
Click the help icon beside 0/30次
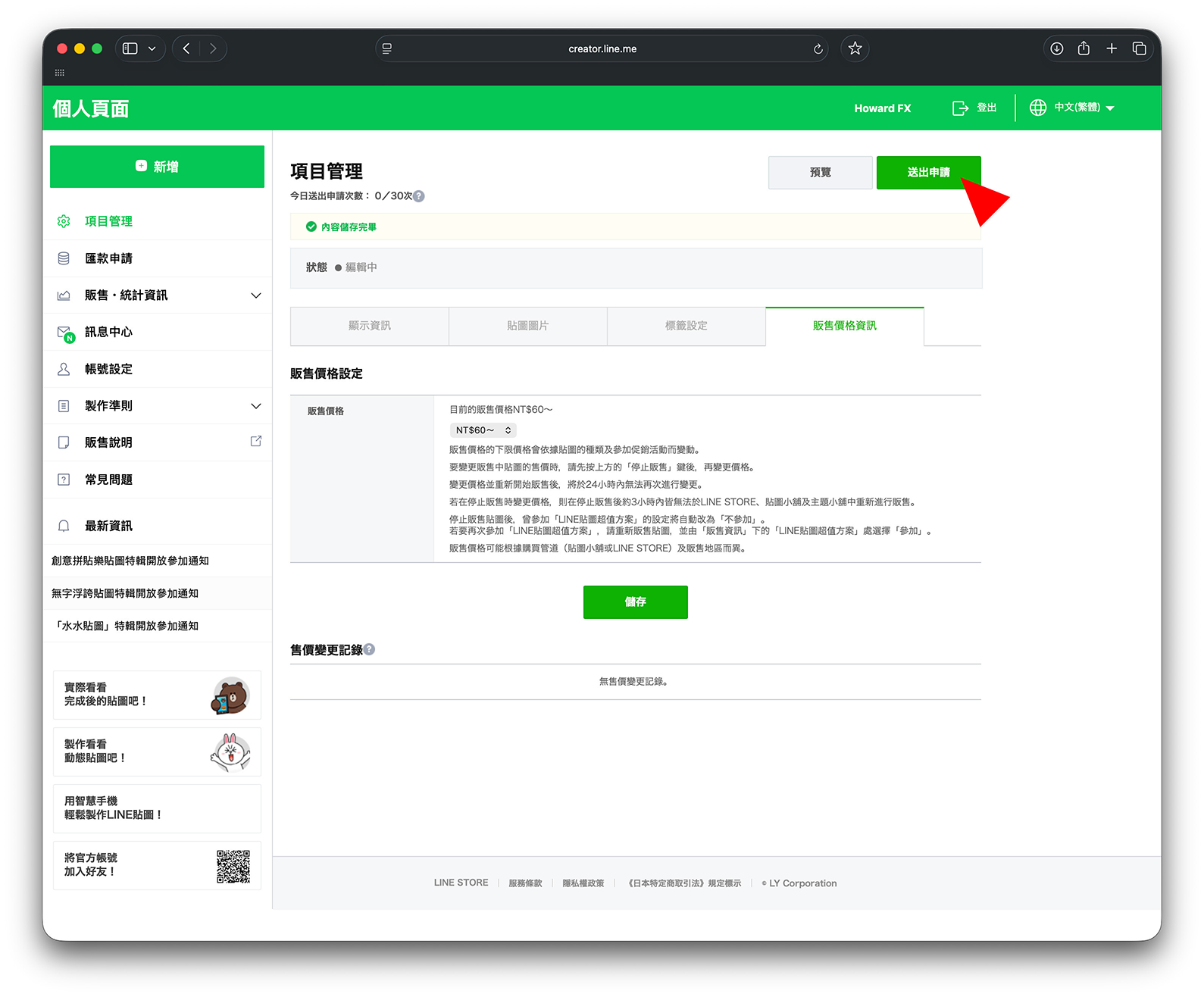pyautogui.click(x=419, y=196)
